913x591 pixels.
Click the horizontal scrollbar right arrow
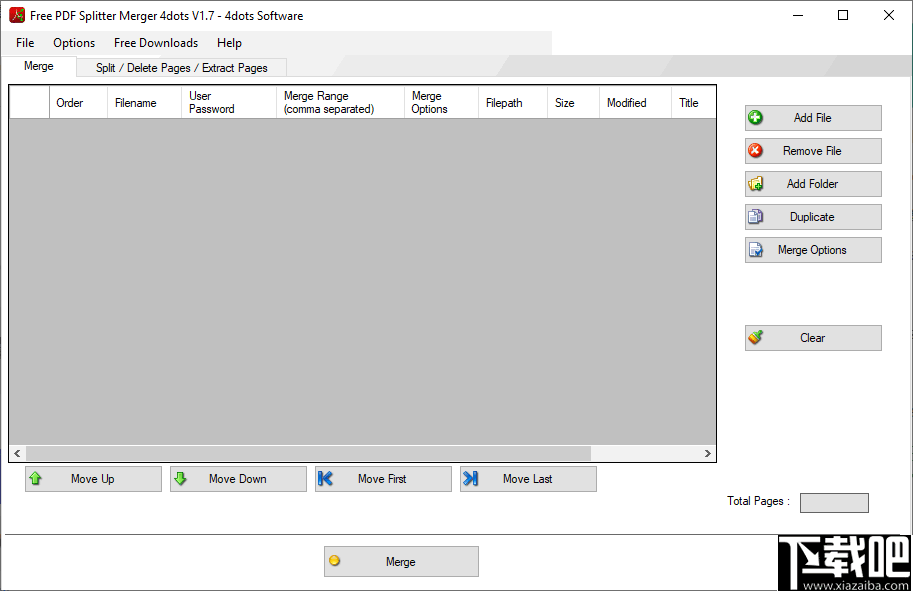point(708,453)
